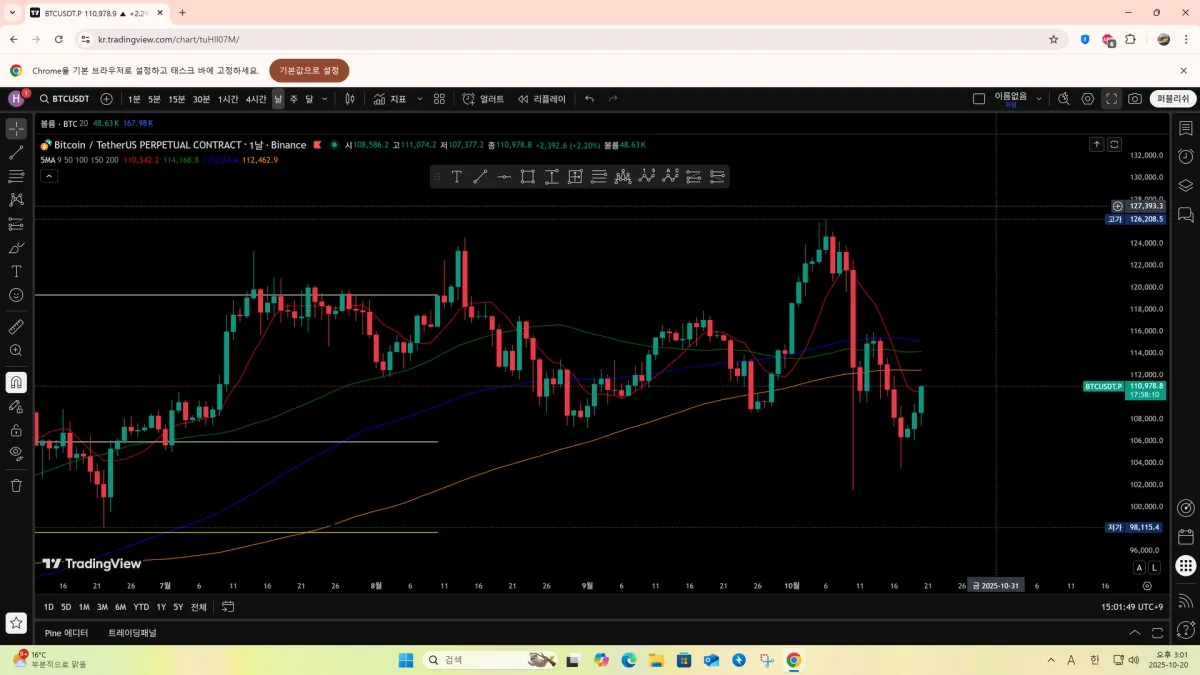The height and width of the screenshot is (675, 1200).
Task: Open the chat bubbles panel icon
Action: click(x=1186, y=214)
